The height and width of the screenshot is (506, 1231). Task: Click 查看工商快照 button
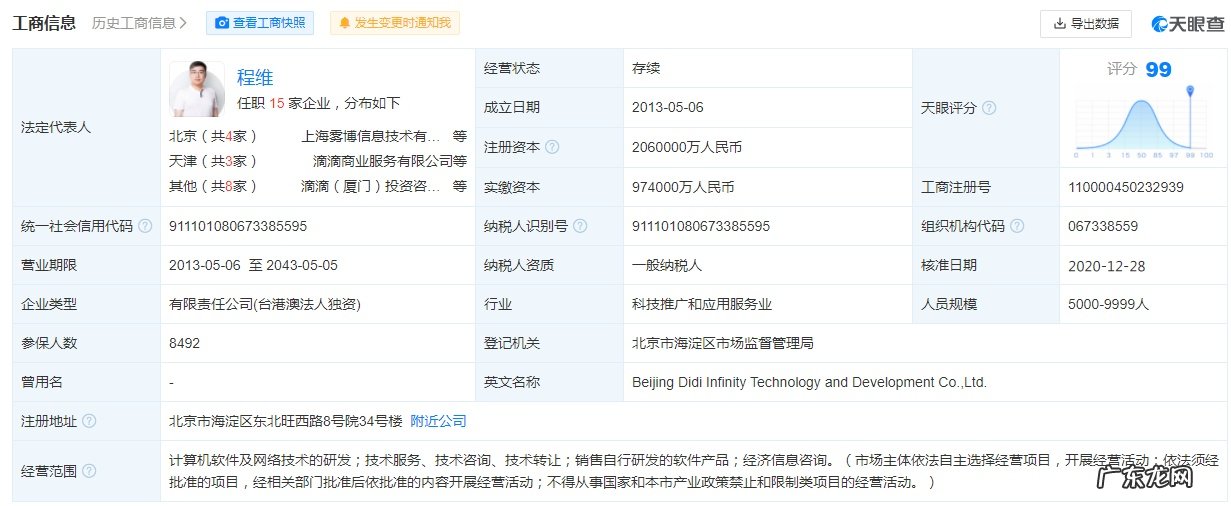pos(259,23)
